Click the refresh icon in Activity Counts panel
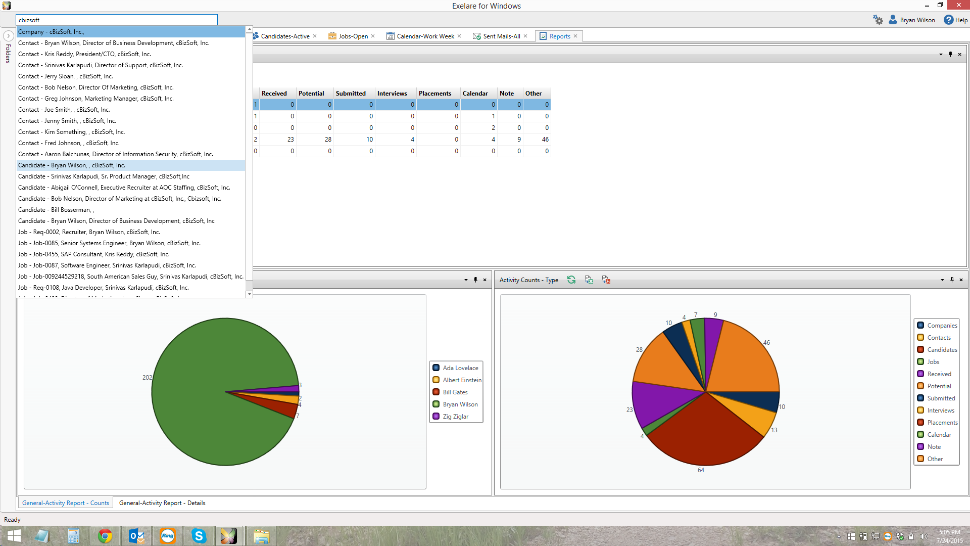This screenshot has width=970, height=546. click(x=571, y=280)
